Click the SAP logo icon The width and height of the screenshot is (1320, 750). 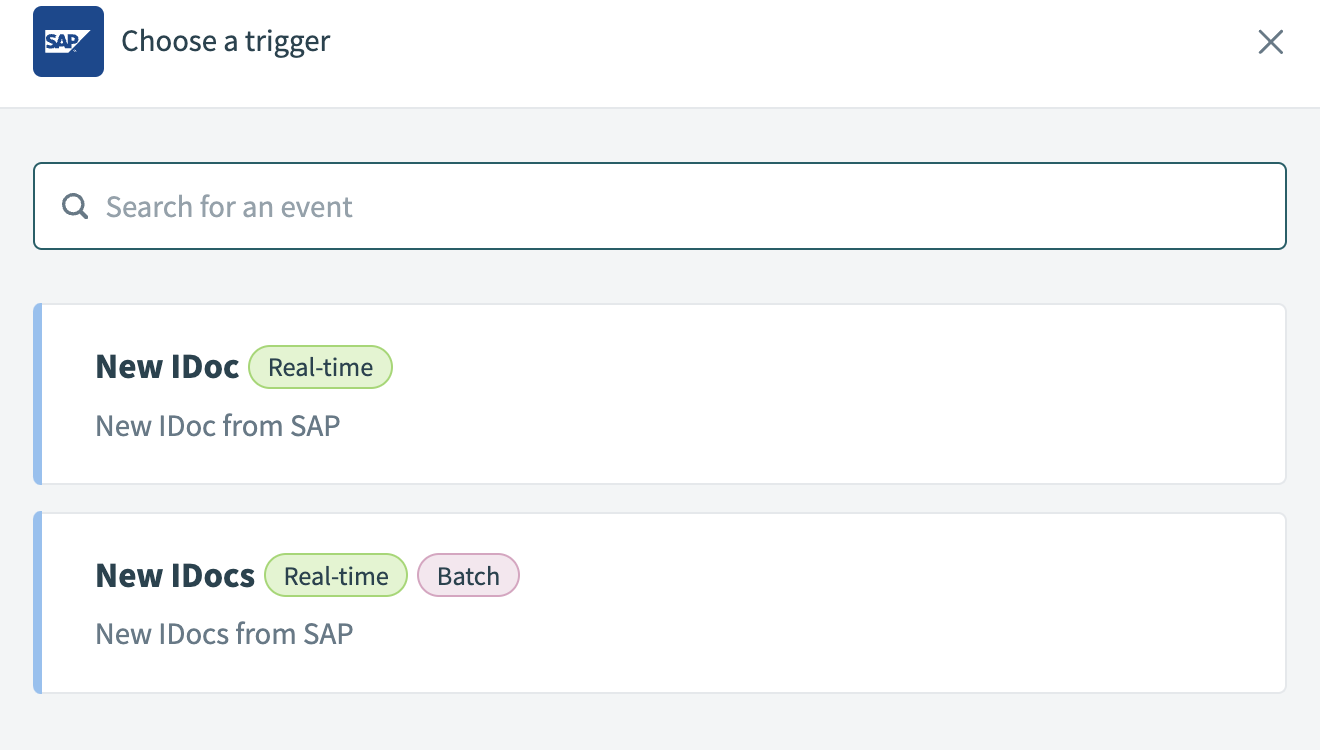(68, 41)
